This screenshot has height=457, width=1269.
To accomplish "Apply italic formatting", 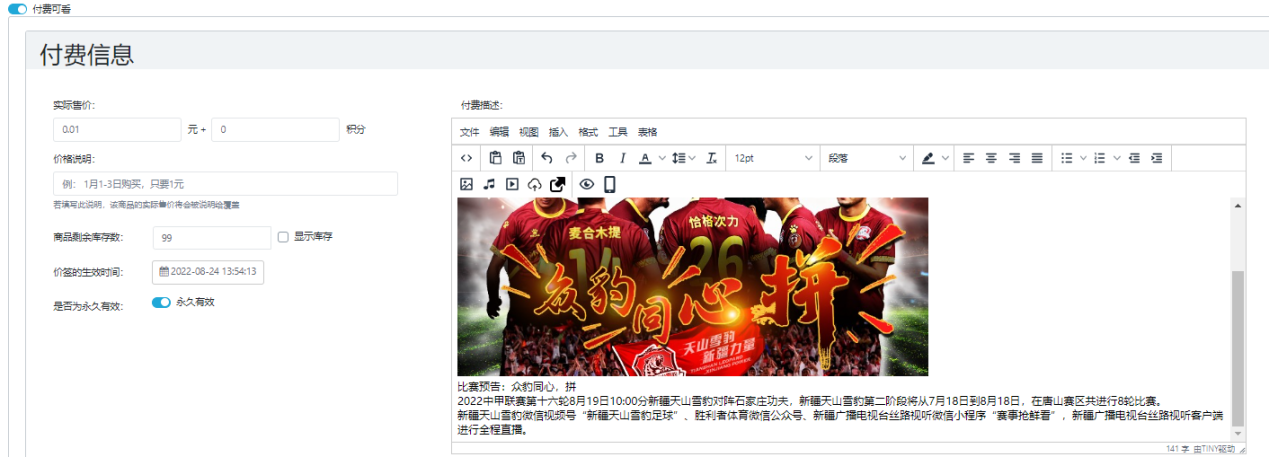I will coord(622,158).
